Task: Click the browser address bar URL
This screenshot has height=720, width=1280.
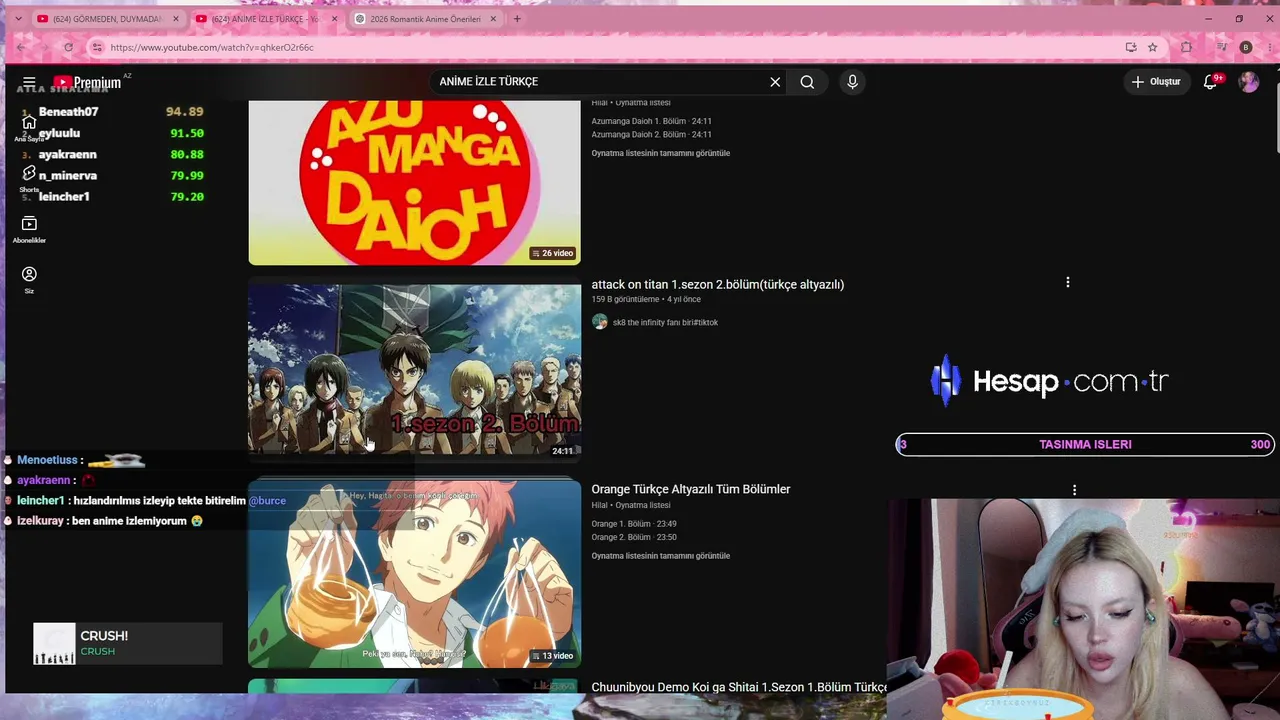Action: 212,47
